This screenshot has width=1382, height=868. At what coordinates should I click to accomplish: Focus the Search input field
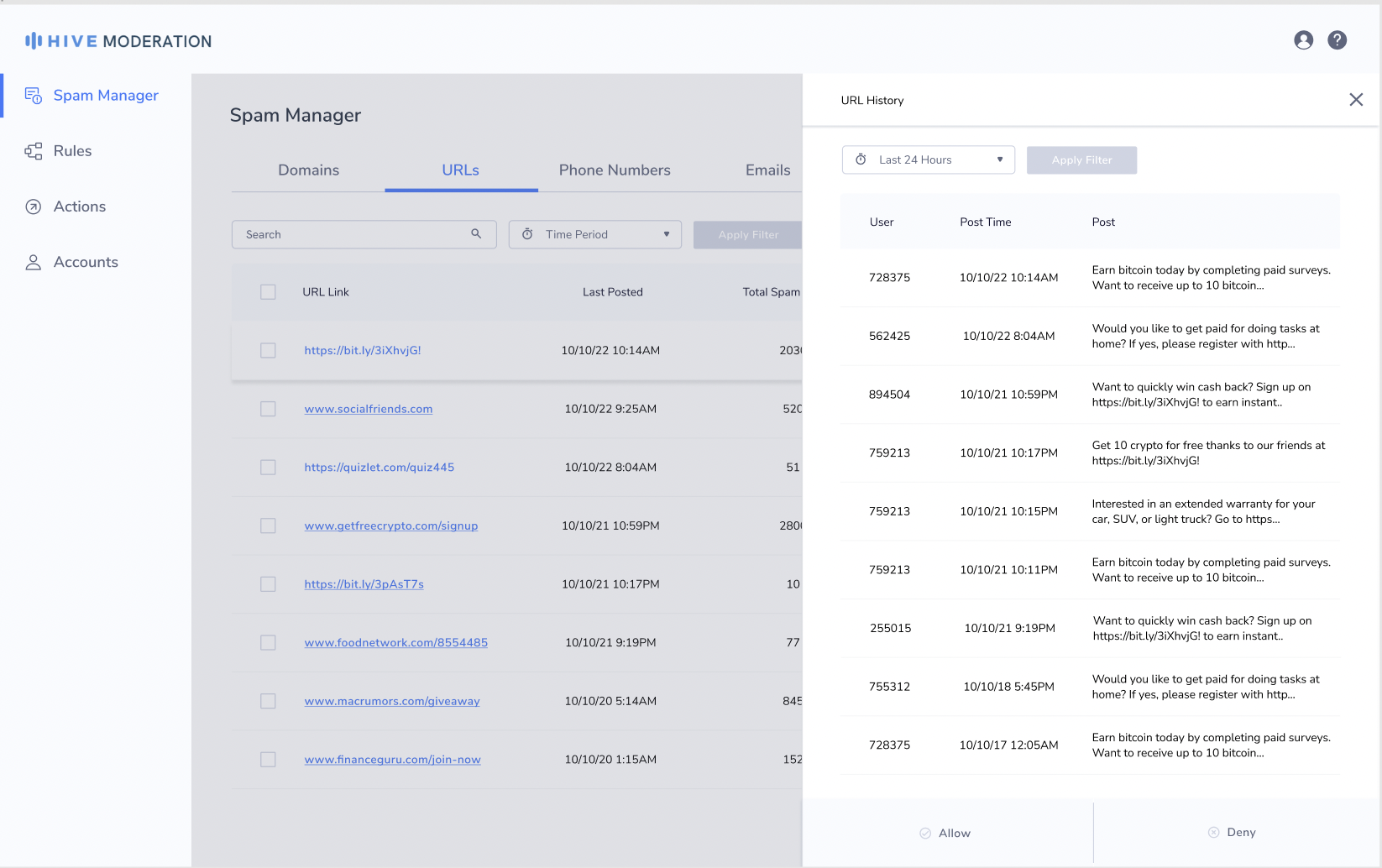pos(353,234)
